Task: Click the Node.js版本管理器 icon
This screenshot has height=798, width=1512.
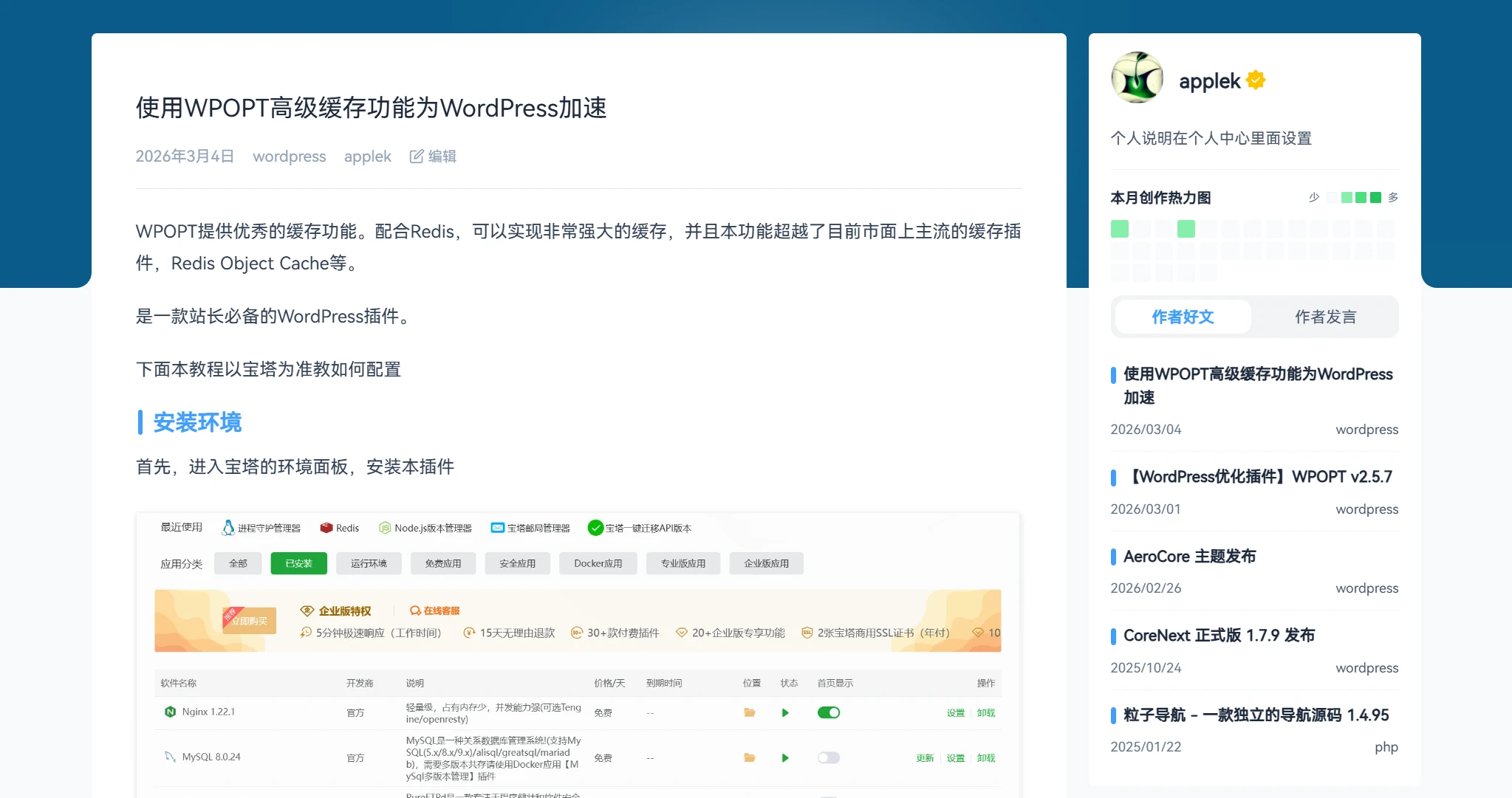Action: (384, 528)
